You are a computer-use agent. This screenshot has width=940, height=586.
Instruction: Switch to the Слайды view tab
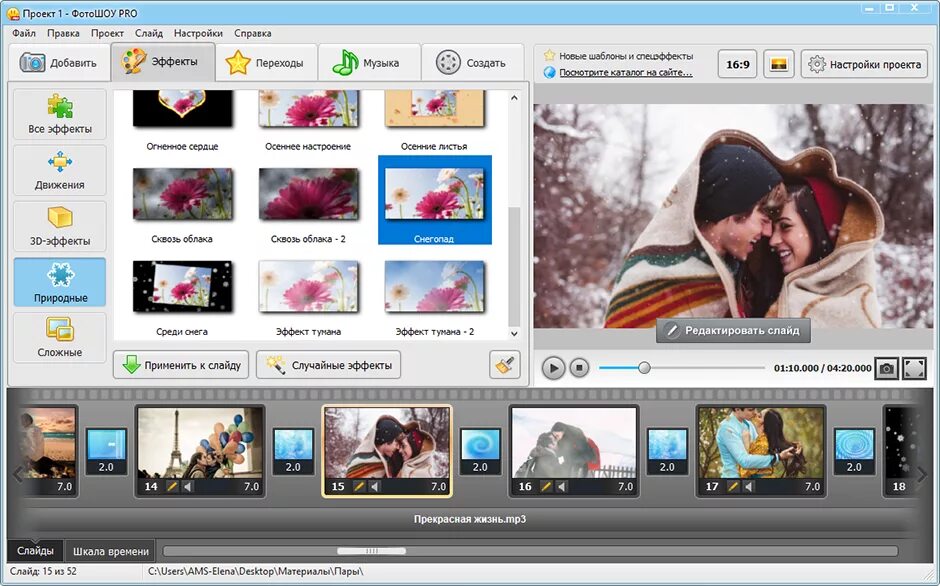click(35, 551)
